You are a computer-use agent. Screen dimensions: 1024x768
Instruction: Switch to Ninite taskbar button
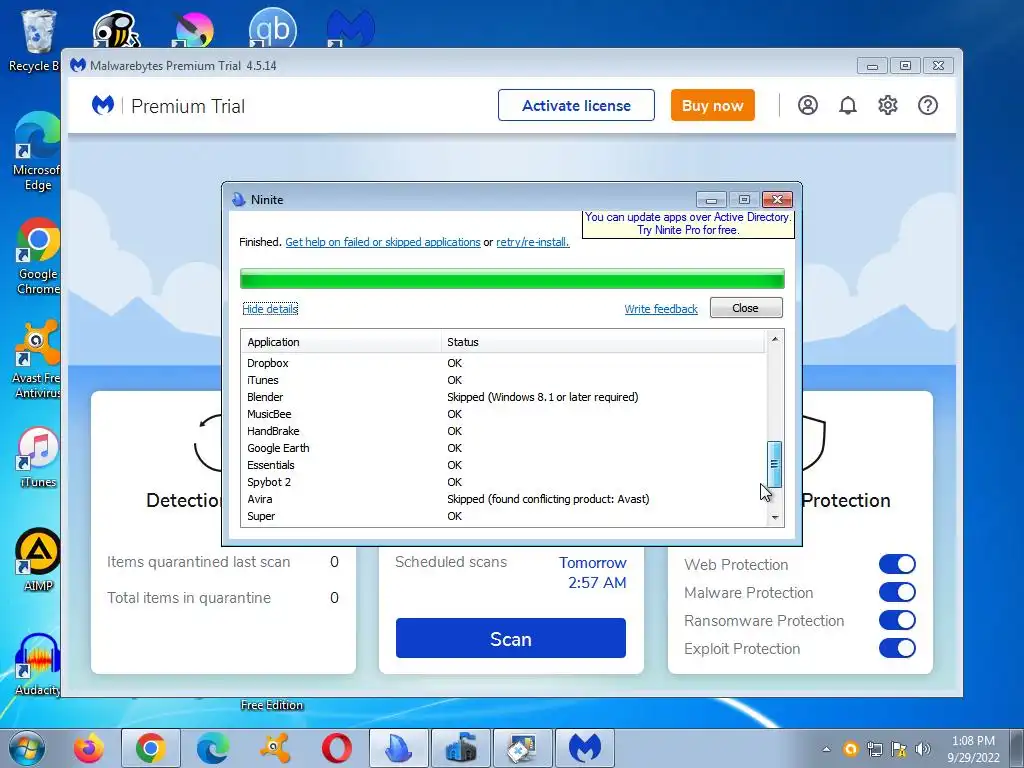[x=399, y=748]
